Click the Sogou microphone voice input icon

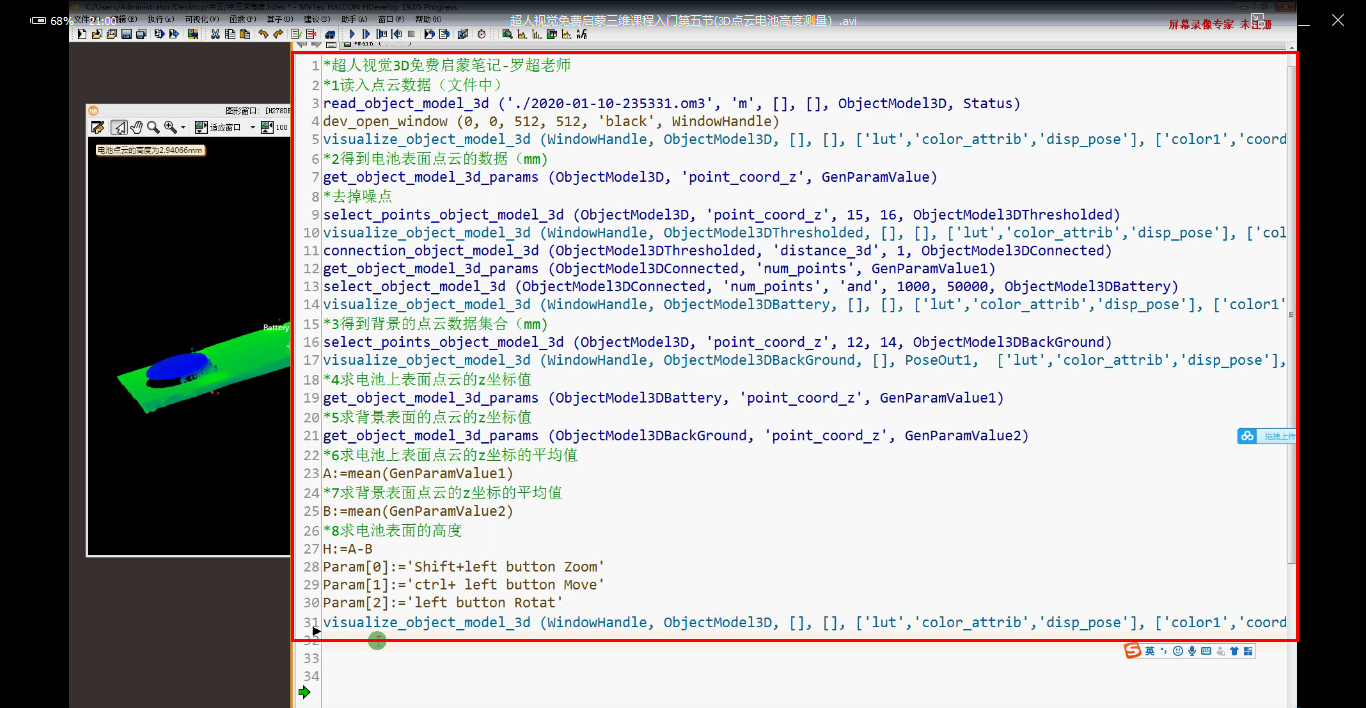pos(1192,651)
